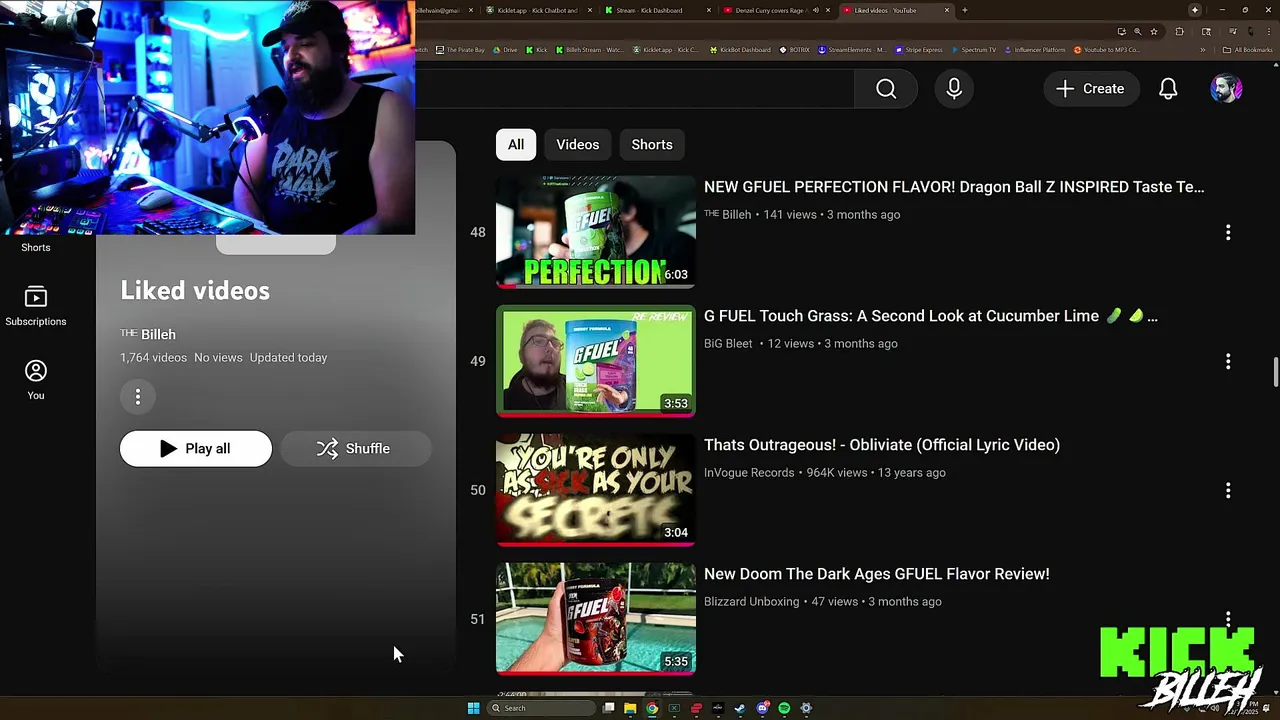Open the KickBot Dashboard bookmark
The image size is (1280, 720).
[x=739, y=49]
